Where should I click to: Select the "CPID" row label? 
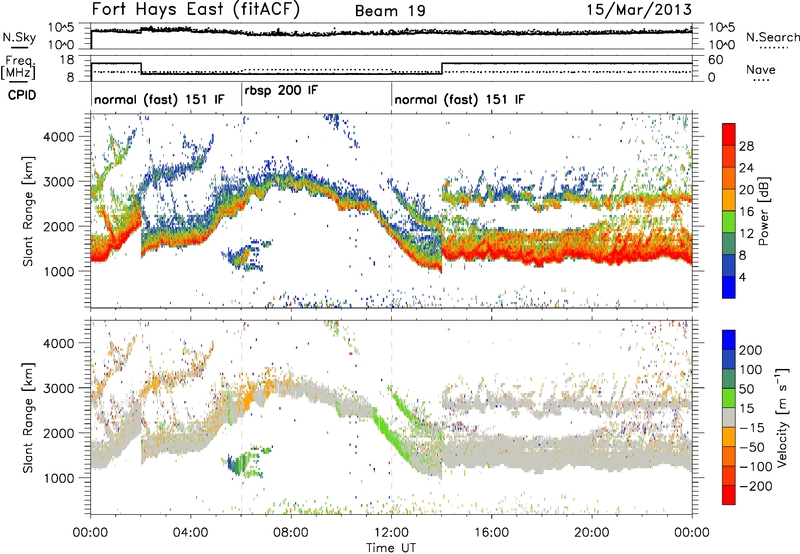22,95
